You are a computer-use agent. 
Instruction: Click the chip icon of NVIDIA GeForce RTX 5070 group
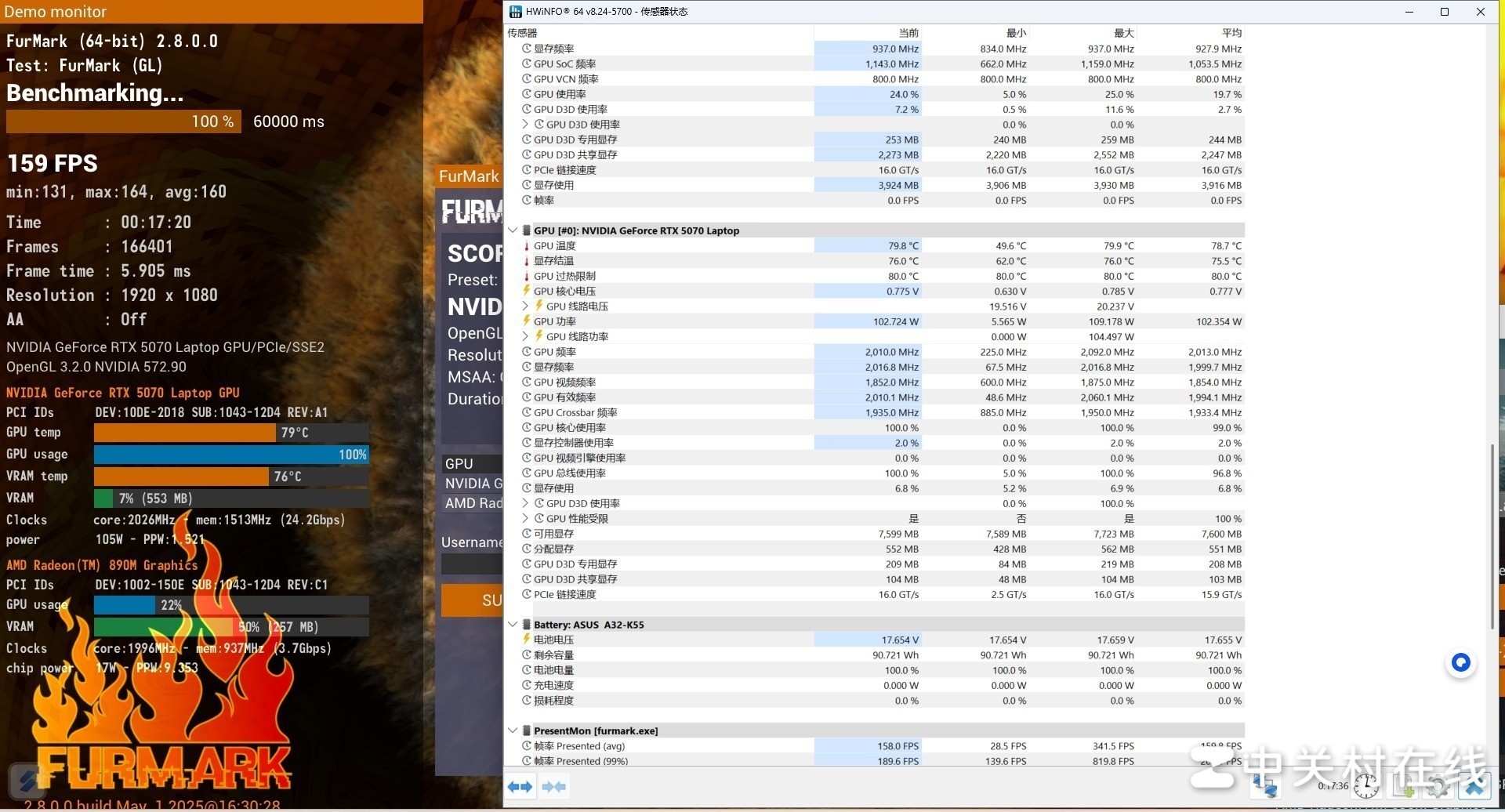(x=527, y=230)
